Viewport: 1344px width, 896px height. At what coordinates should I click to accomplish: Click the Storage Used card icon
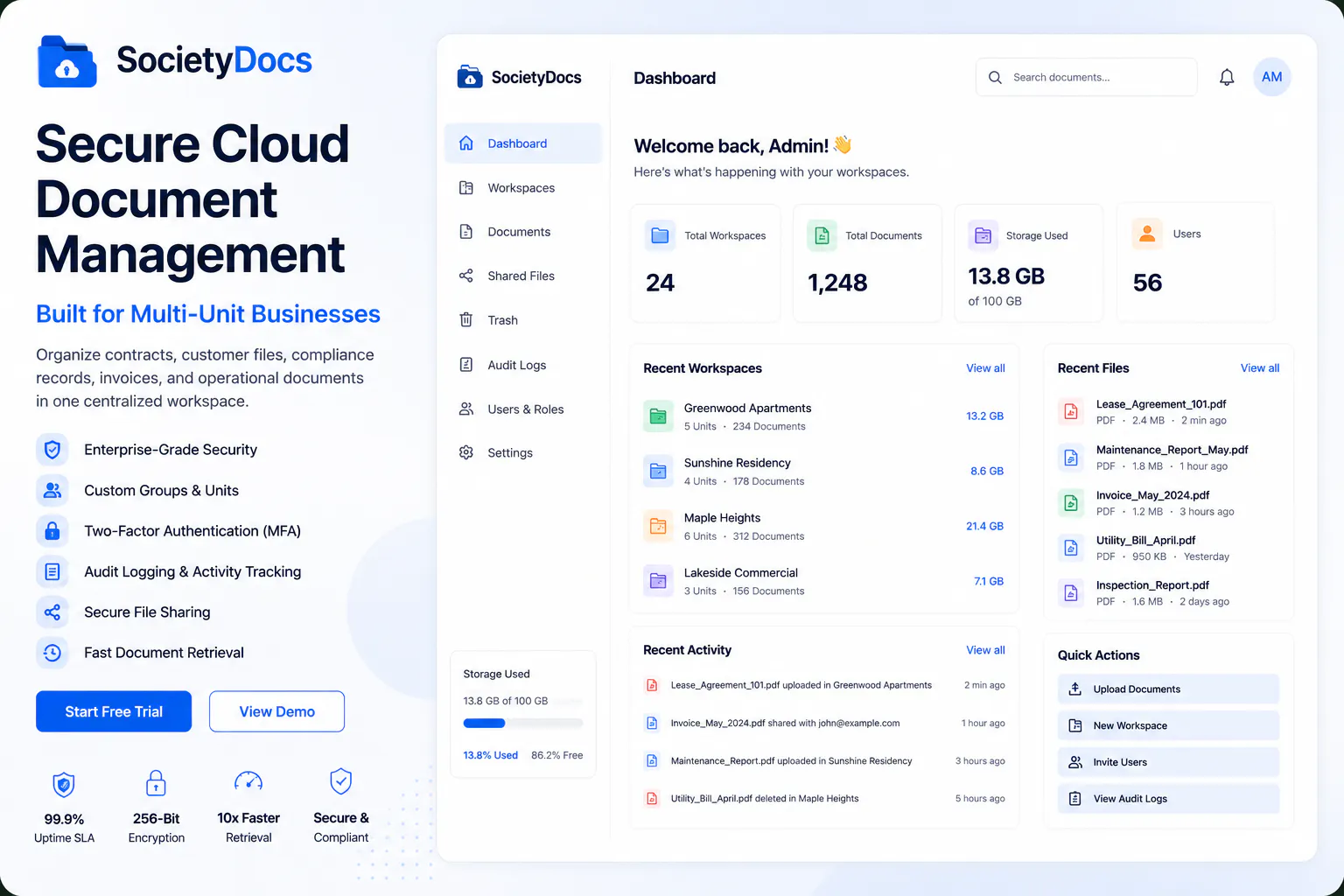(x=983, y=235)
